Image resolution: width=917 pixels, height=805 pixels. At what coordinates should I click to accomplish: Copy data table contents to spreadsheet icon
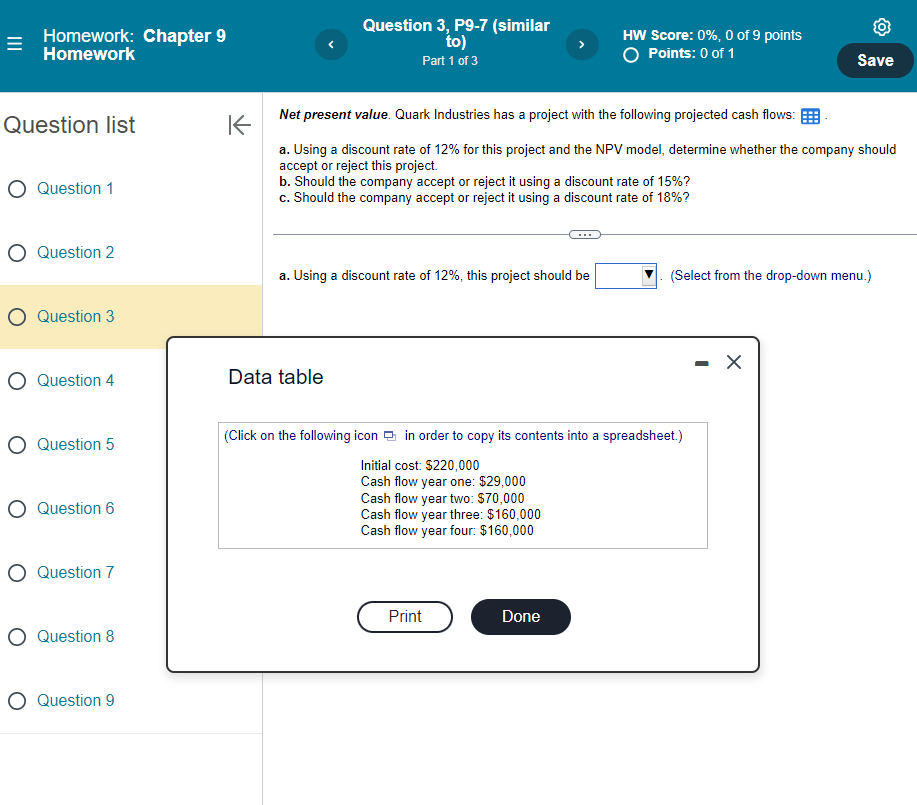(389, 436)
